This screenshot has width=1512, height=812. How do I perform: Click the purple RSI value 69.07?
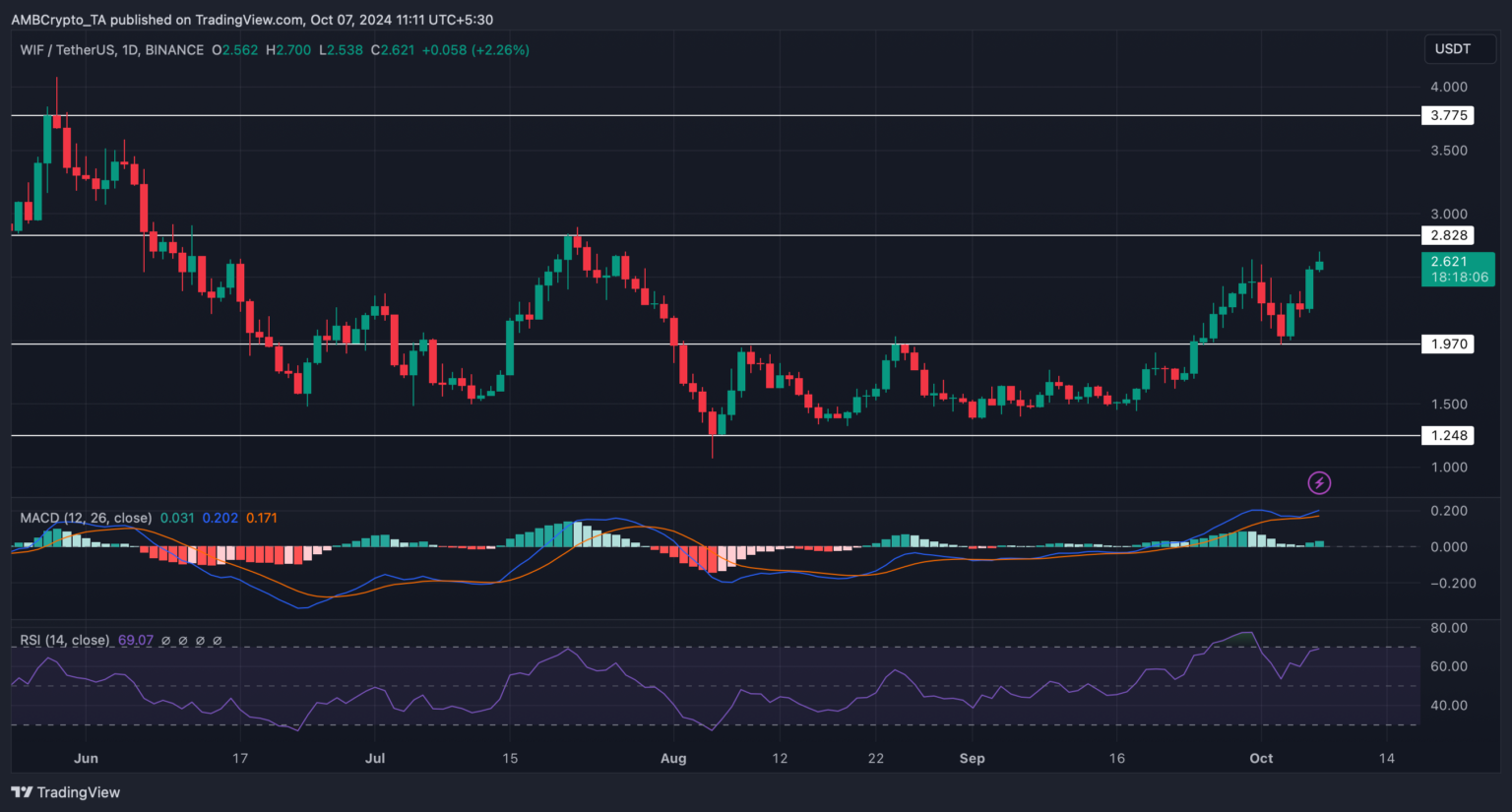136,641
